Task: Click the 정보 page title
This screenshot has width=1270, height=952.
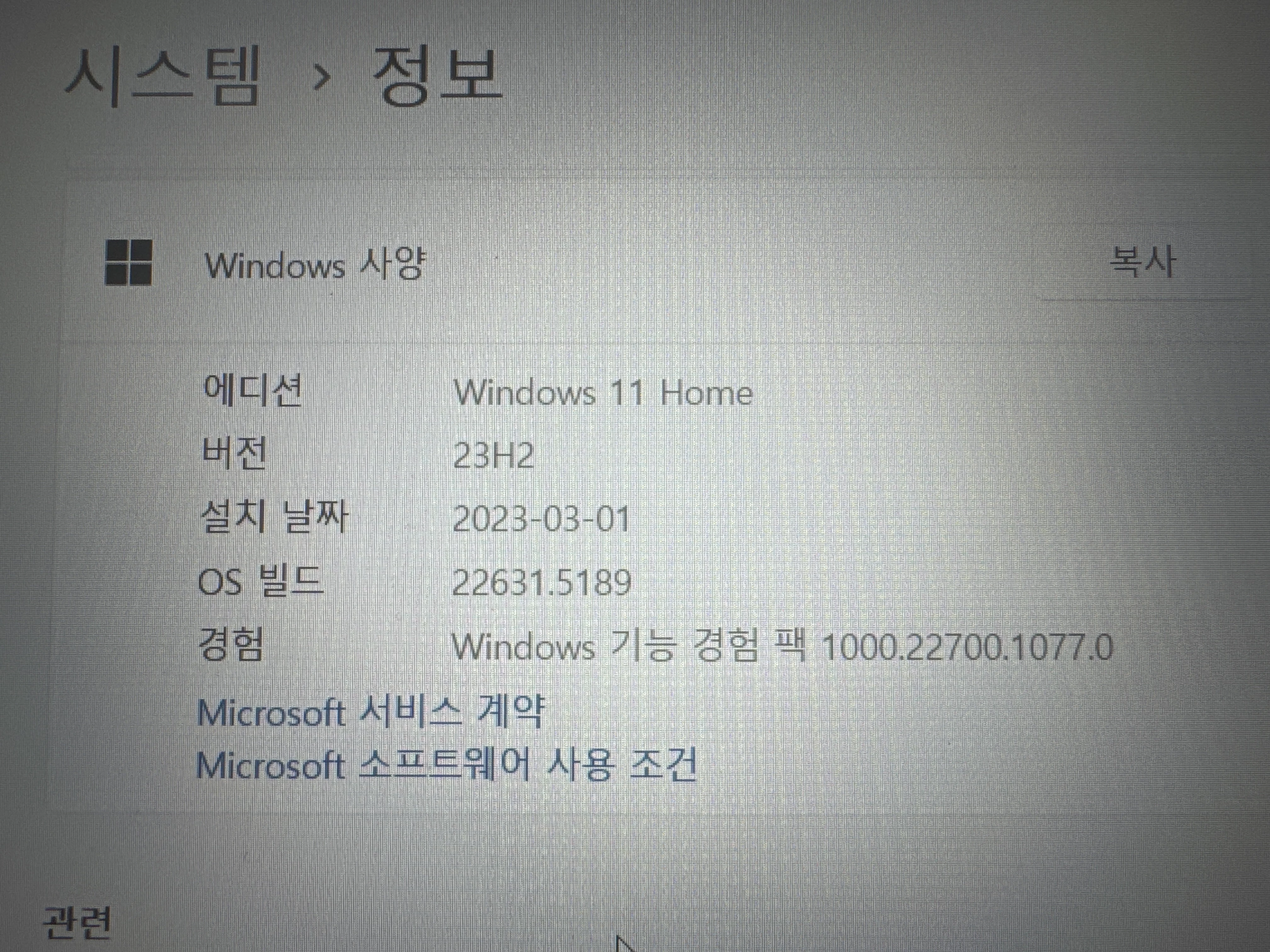Action: coord(438,77)
